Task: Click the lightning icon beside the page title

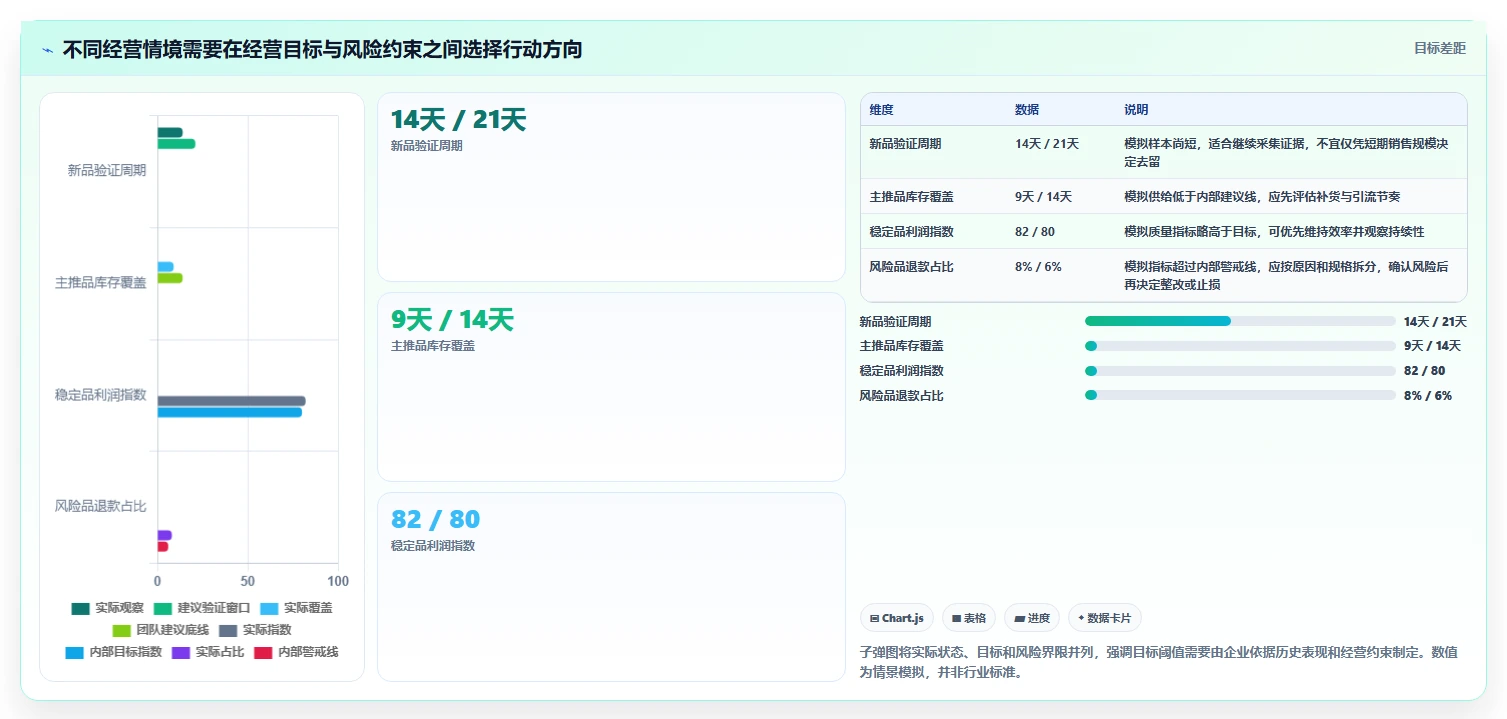Action: pyautogui.click(x=47, y=50)
